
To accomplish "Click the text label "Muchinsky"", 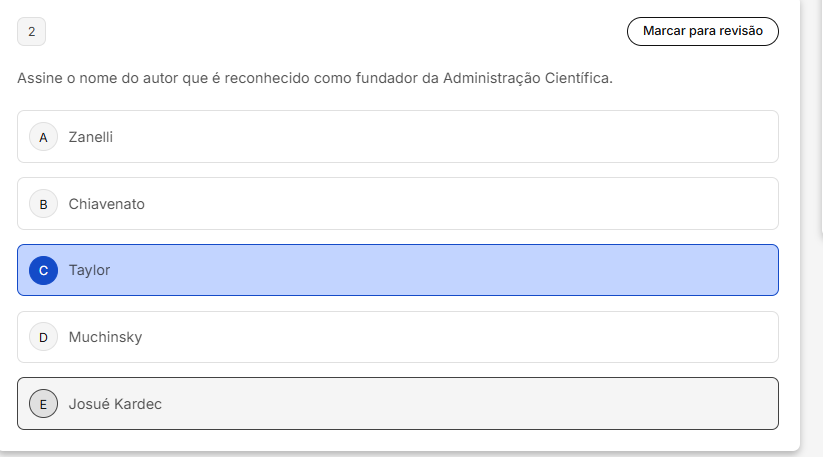I will tap(105, 337).
